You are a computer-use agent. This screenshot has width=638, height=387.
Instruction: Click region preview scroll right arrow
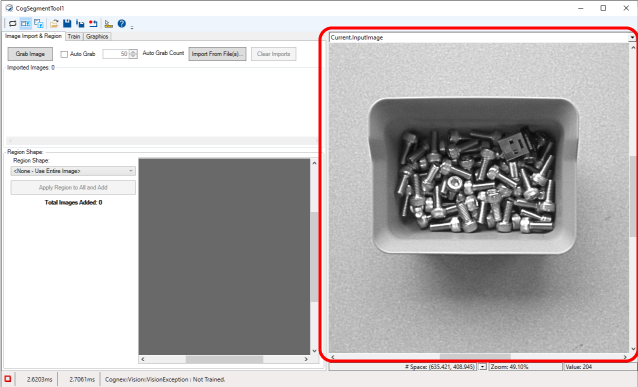tap(306, 359)
